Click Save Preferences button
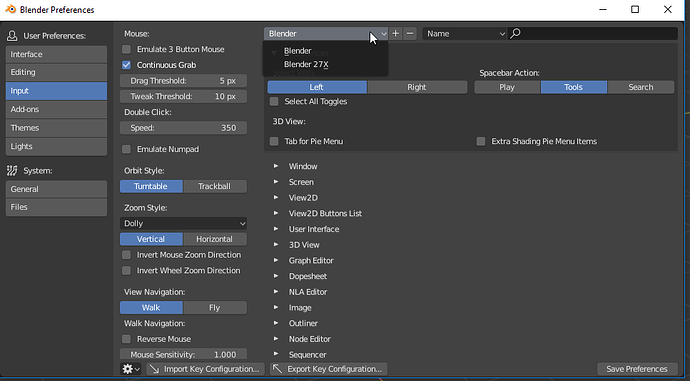The height and width of the screenshot is (381, 690). (x=637, y=369)
